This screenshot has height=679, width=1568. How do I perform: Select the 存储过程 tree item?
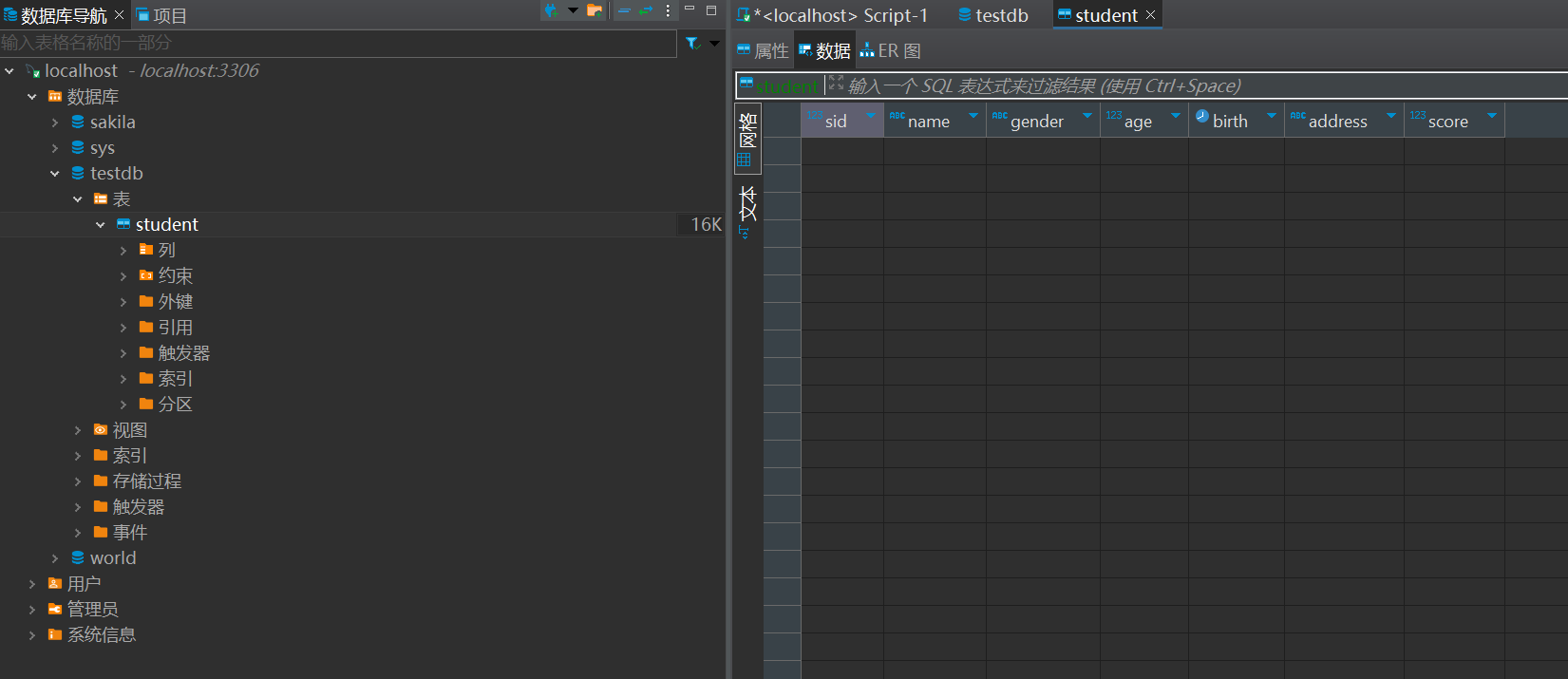tap(146, 481)
